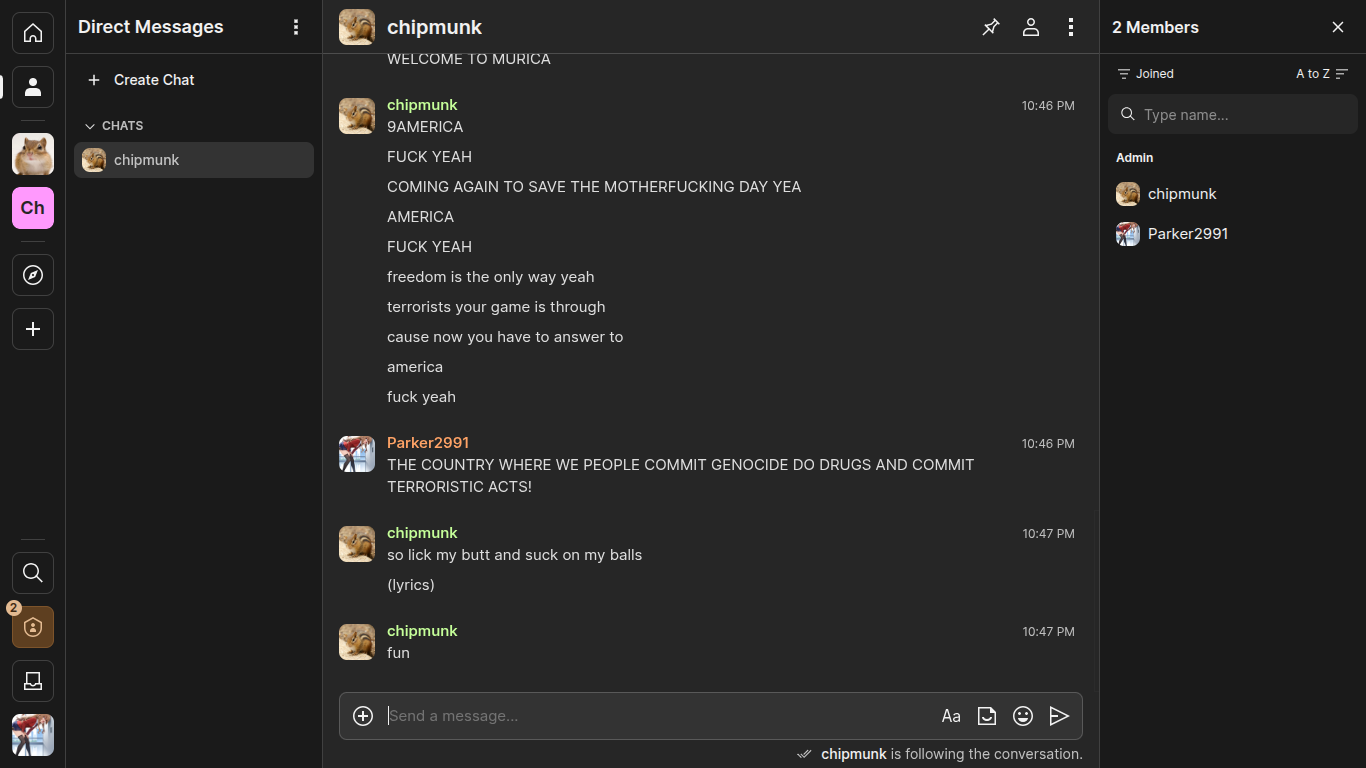
Task: Open the Joined filter dropdown
Action: coord(1146,74)
